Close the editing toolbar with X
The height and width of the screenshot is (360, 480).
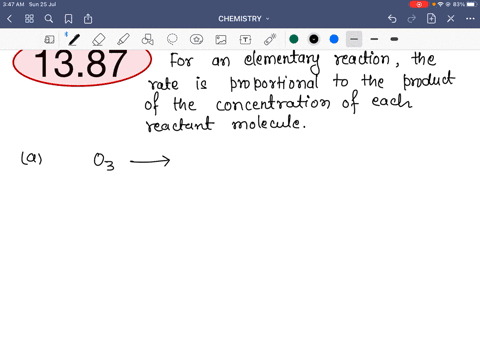point(451,19)
